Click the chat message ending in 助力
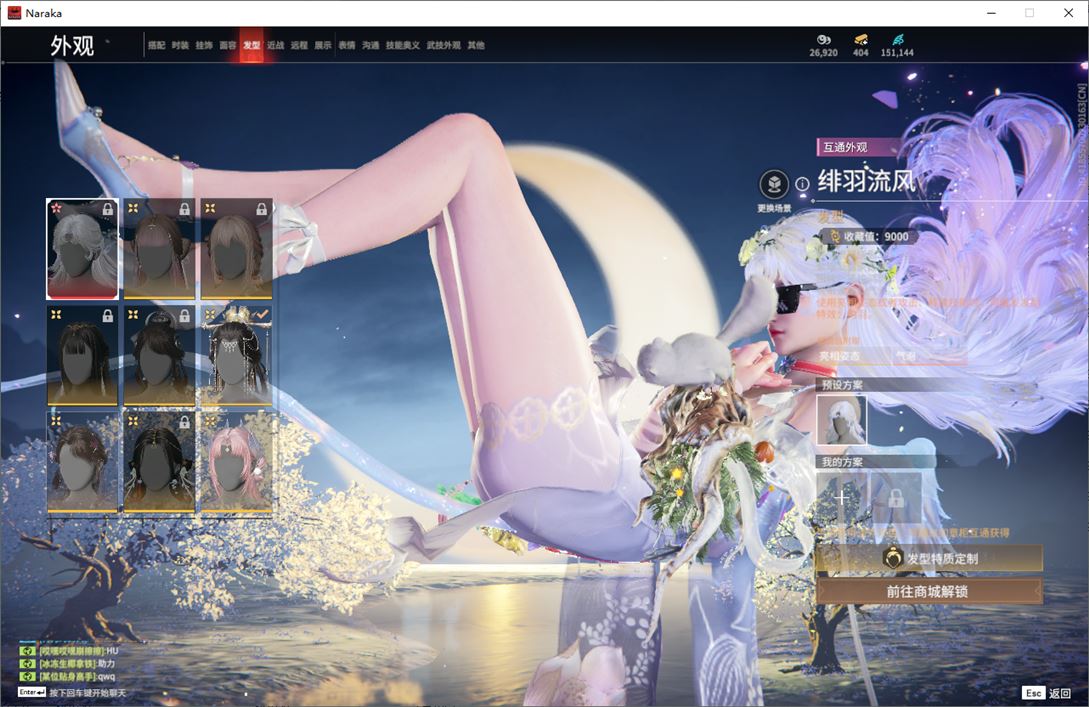This screenshot has width=1089, height=707. coord(77,663)
